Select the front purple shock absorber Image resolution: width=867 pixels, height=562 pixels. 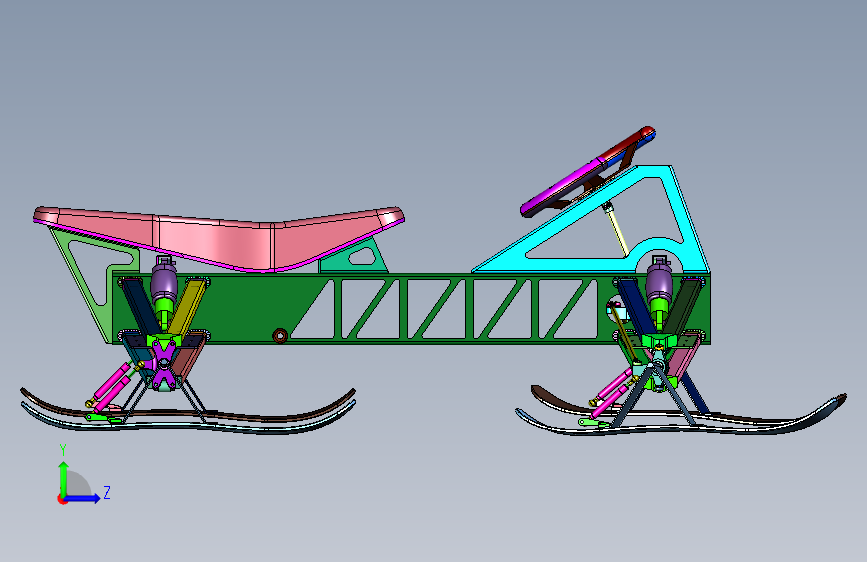tap(659, 279)
